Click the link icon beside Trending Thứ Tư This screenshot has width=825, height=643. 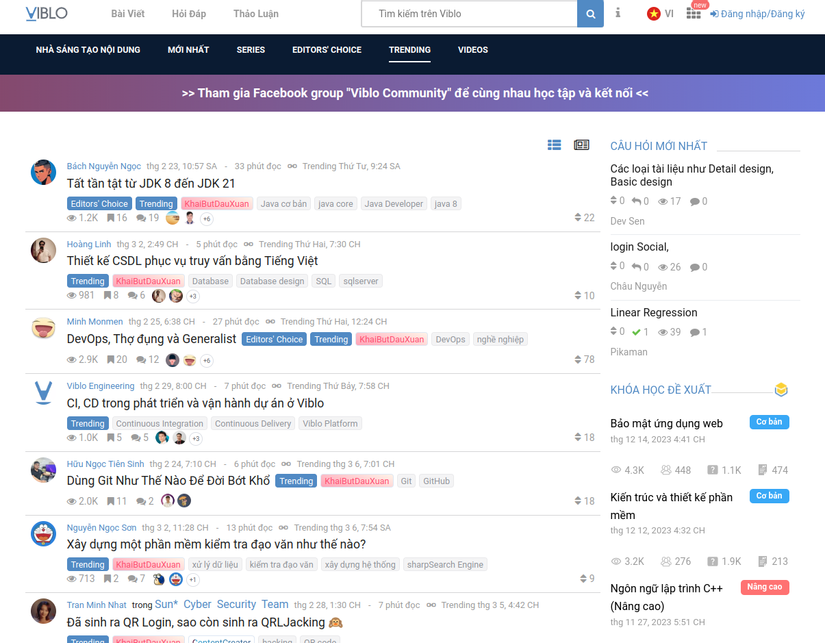tap(292, 166)
